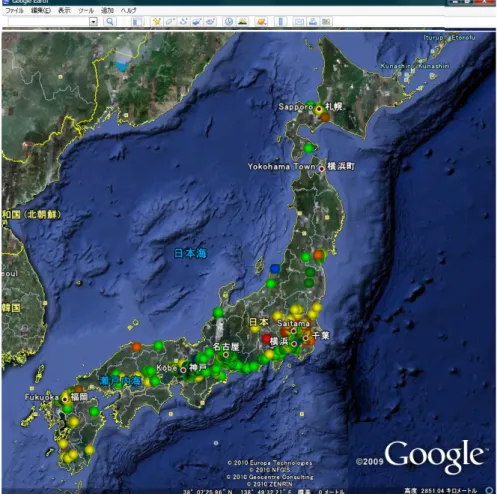Show historical imagery clock icon
Screen dimensions: 497x494
(x=229, y=22)
